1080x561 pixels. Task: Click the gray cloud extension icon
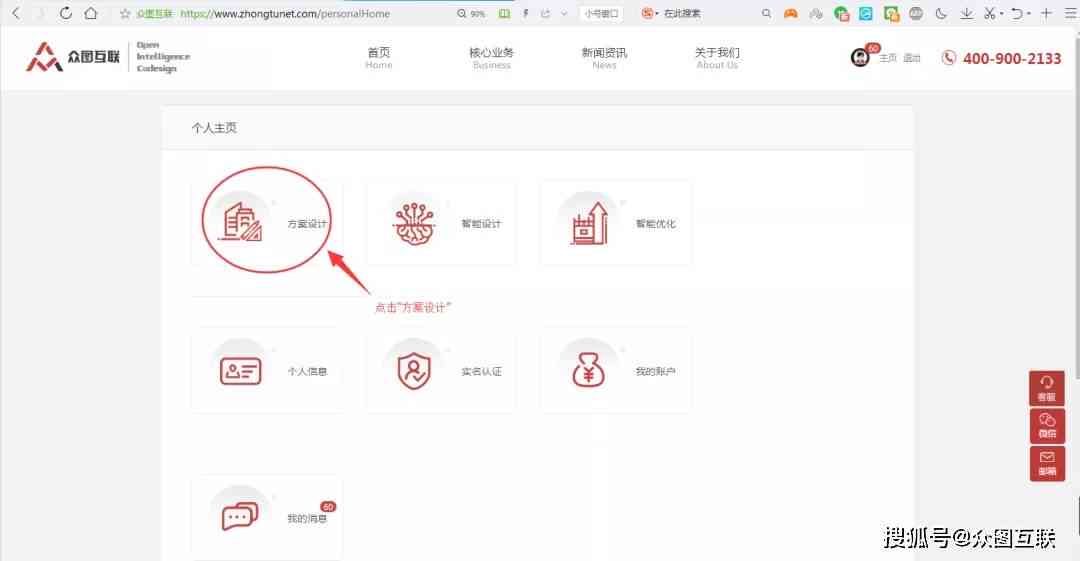tap(816, 14)
